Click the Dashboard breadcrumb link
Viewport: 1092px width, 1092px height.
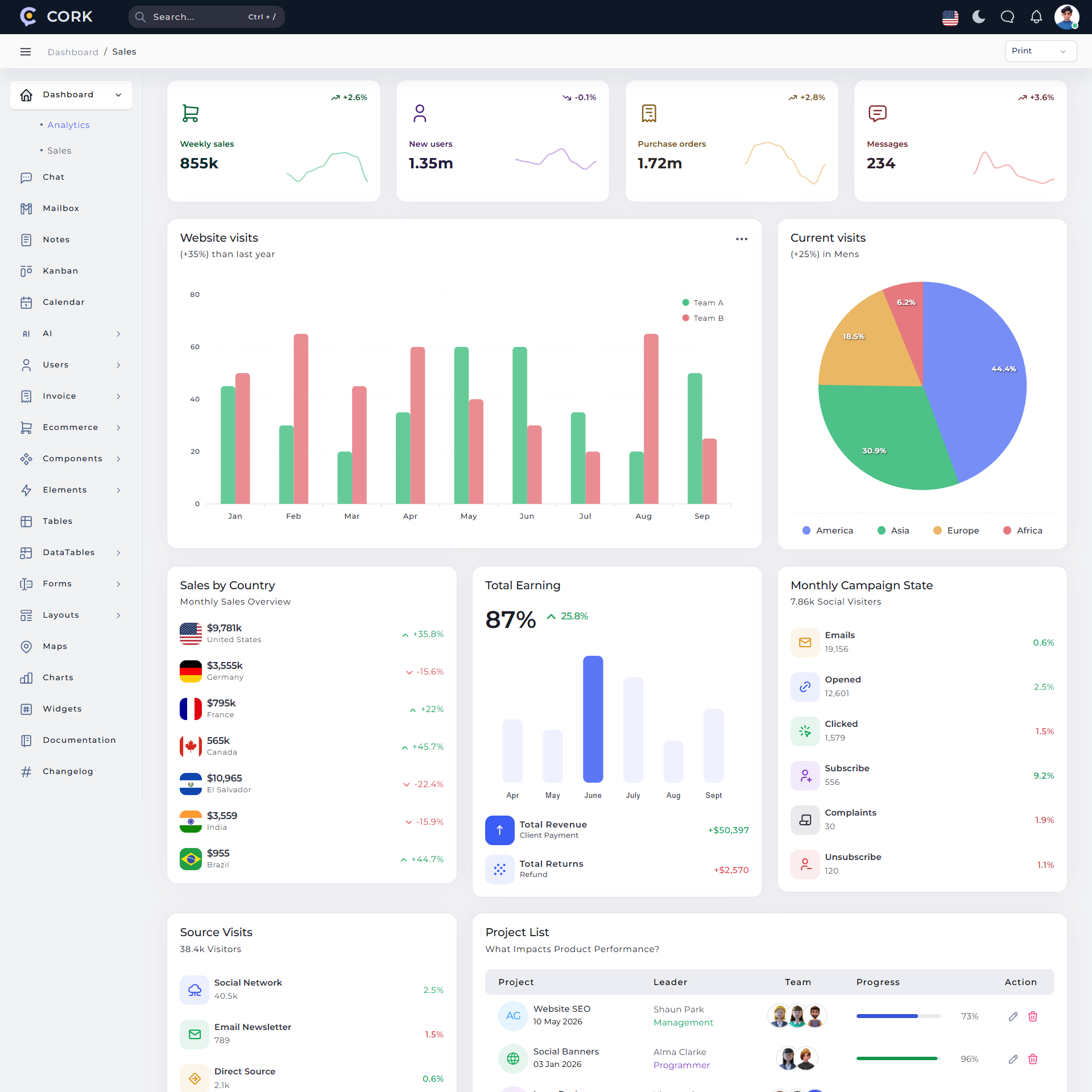coord(73,52)
